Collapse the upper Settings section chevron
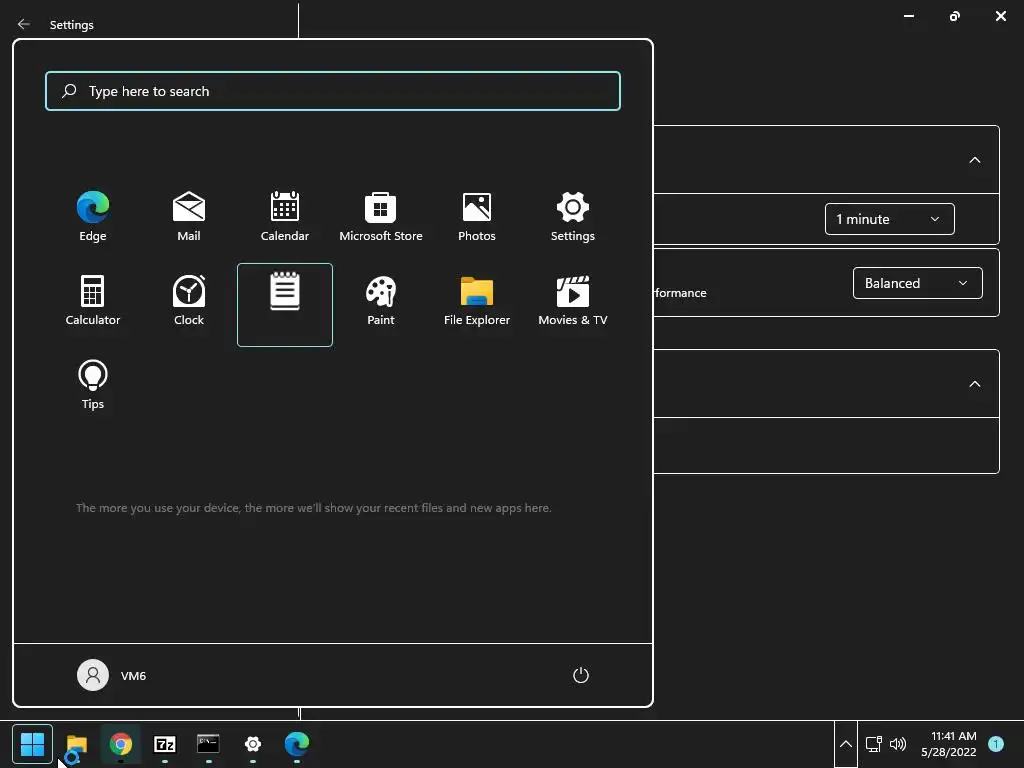The width and height of the screenshot is (1024, 768). 974,160
